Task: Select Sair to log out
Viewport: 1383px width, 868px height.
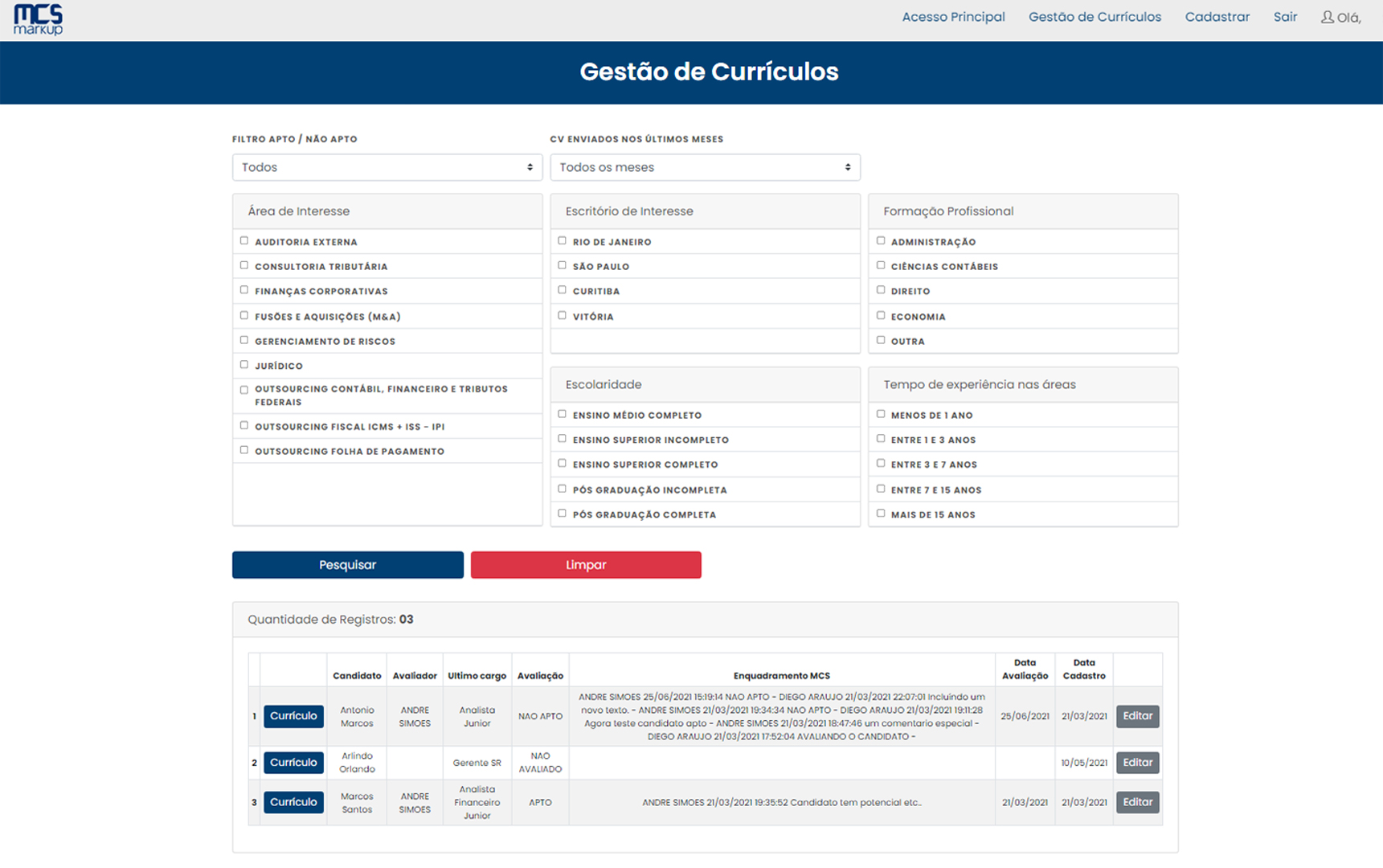Action: (1285, 17)
